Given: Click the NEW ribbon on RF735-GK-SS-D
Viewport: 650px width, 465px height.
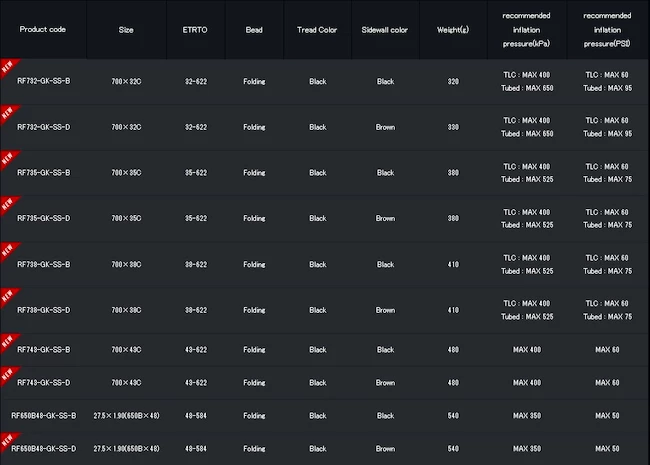Looking at the screenshot, I should (8, 203).
